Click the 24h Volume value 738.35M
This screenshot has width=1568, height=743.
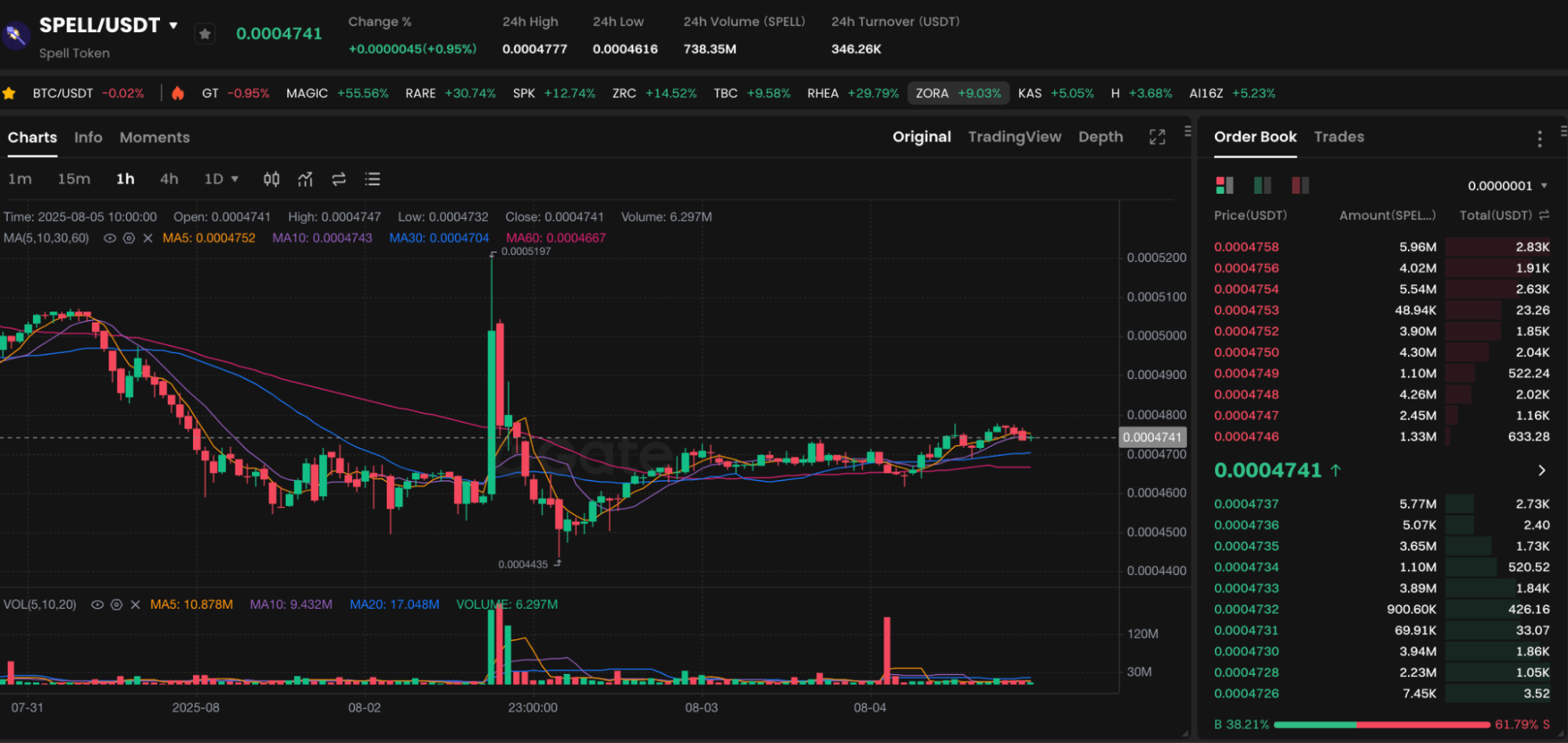coord(710,49)
